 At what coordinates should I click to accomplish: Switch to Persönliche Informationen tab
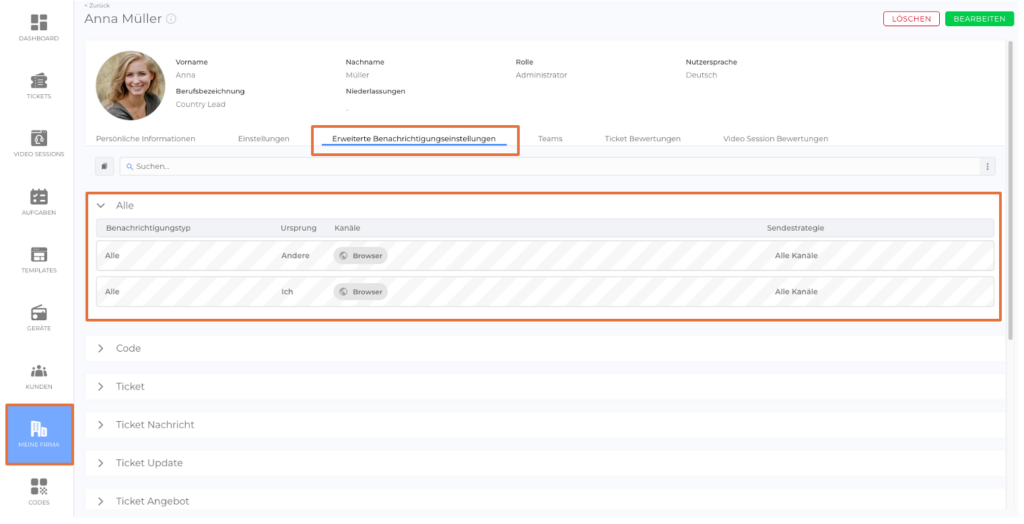[145, 138]
